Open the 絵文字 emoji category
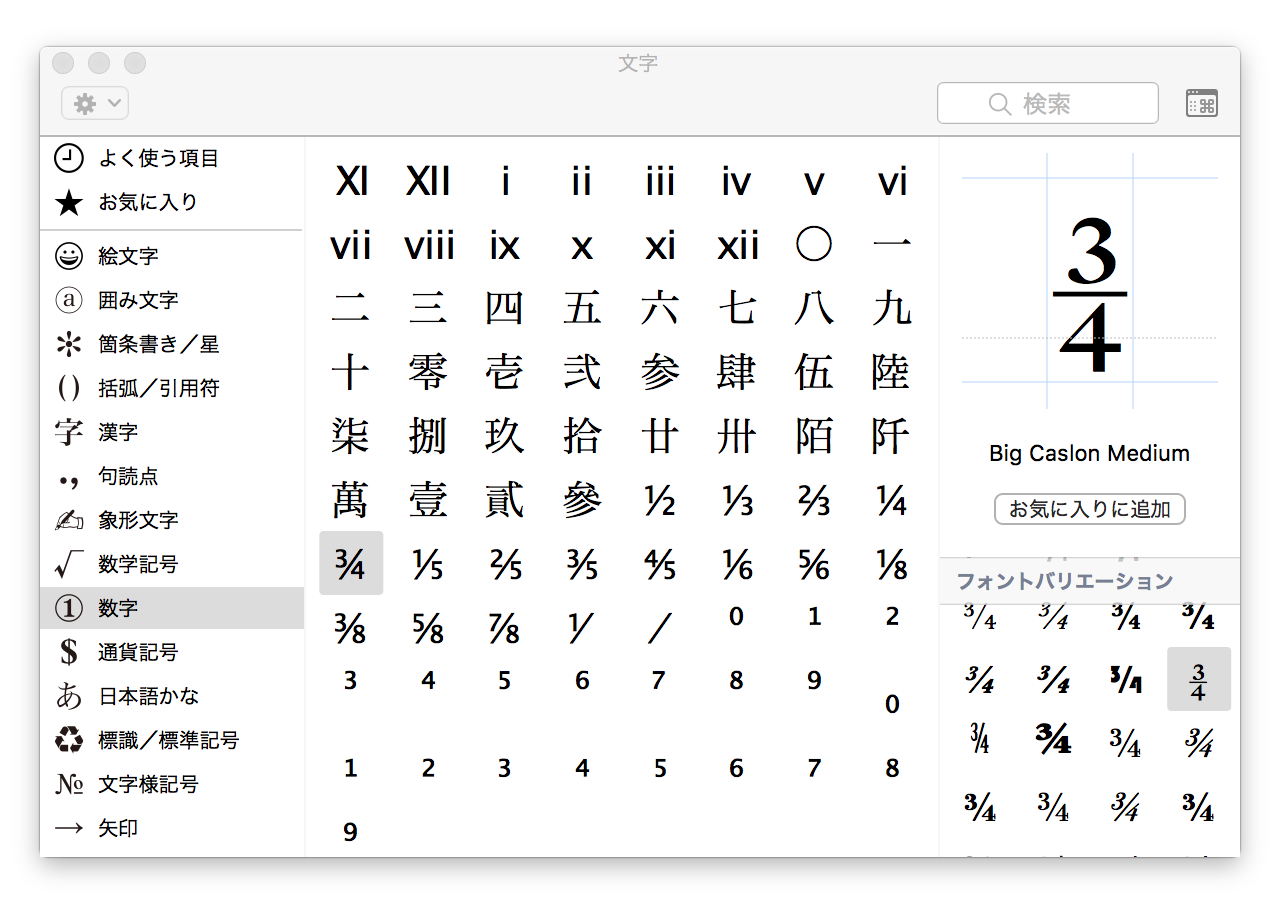This screenshot has width=1280, height=920. (x=172, y=256)
